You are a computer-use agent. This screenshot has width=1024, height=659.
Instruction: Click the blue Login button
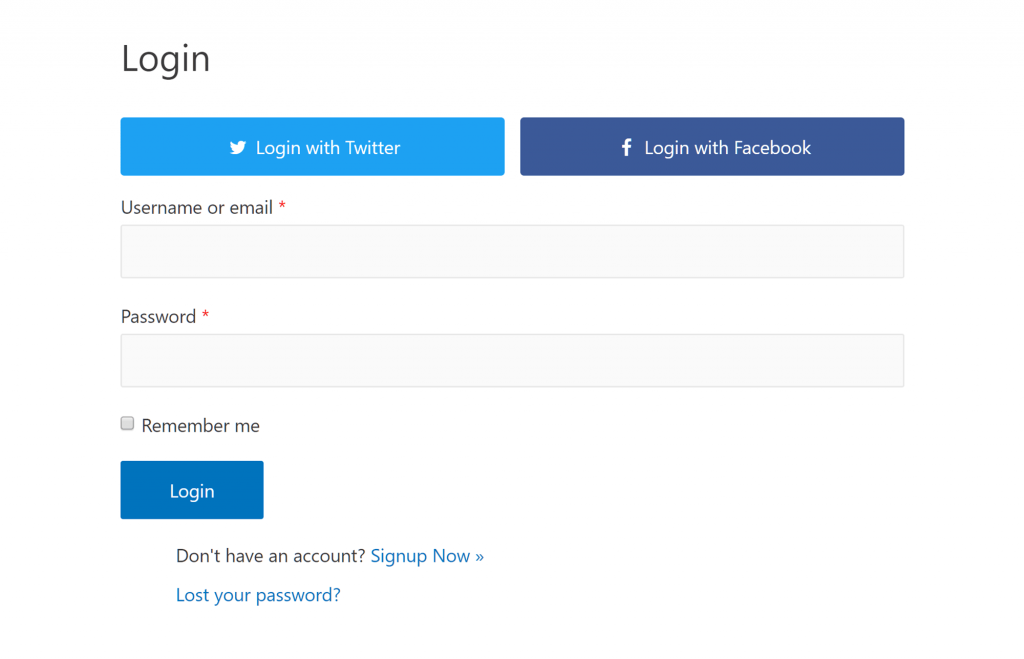pyautogui.click(x=191, y=490)
